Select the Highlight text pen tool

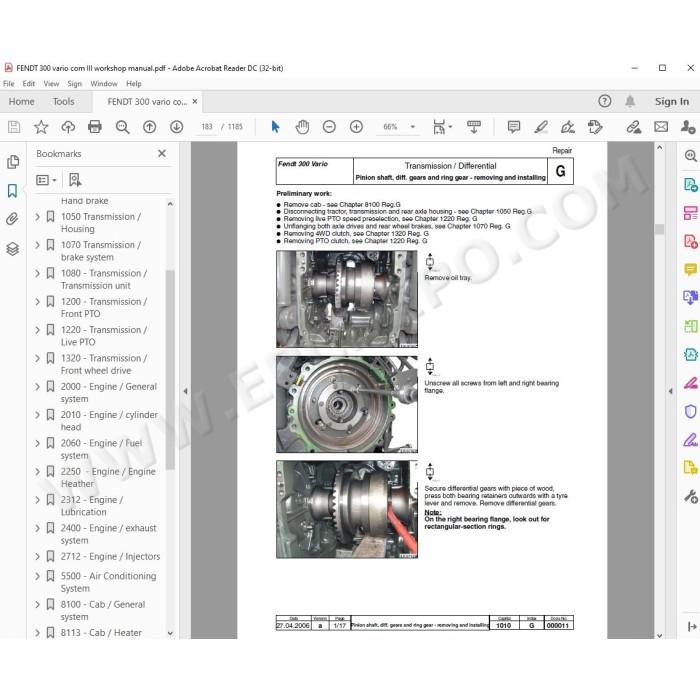[x=541, y=127]
